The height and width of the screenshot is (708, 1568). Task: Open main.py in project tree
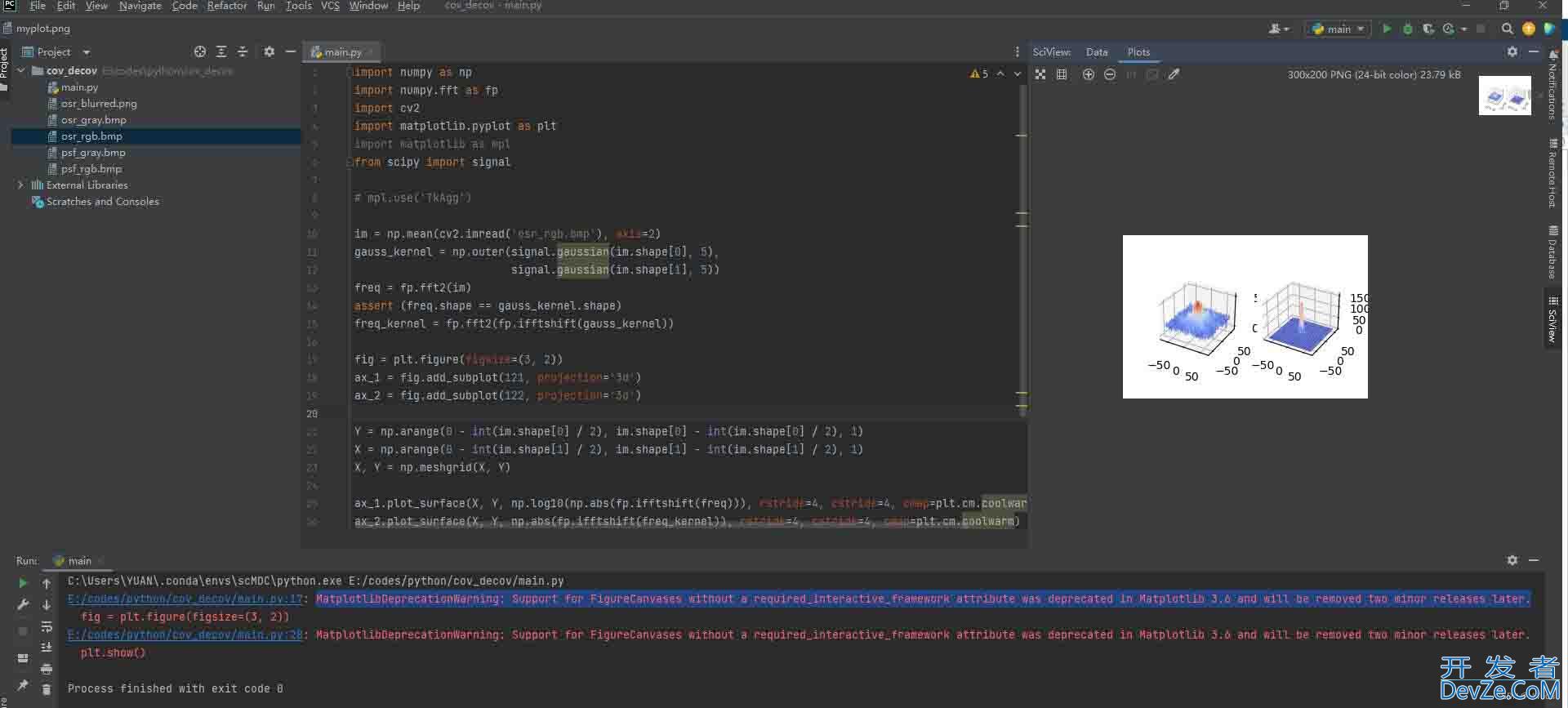click(79, 87)
